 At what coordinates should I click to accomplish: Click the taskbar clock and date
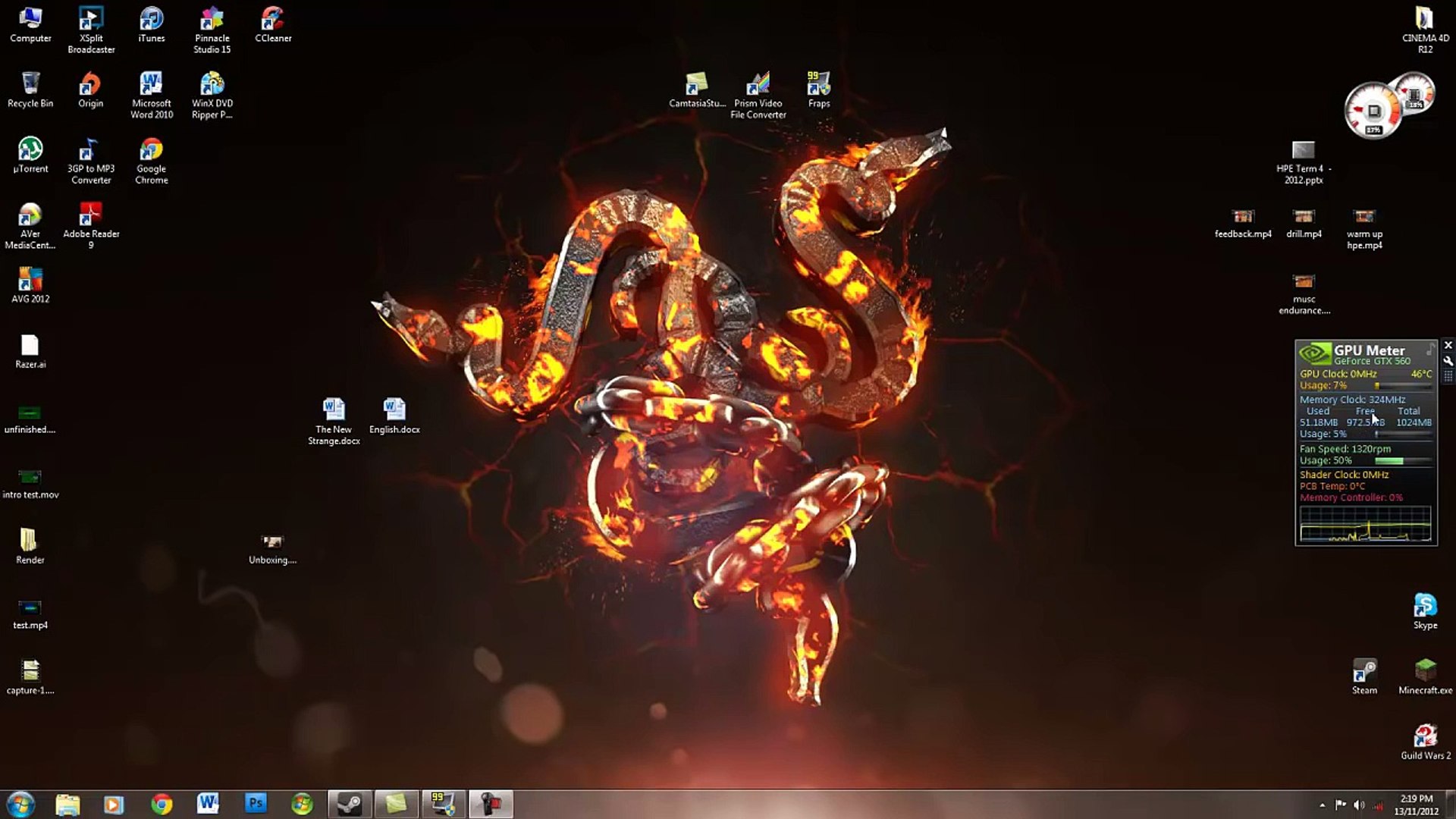coord(1416,805)
